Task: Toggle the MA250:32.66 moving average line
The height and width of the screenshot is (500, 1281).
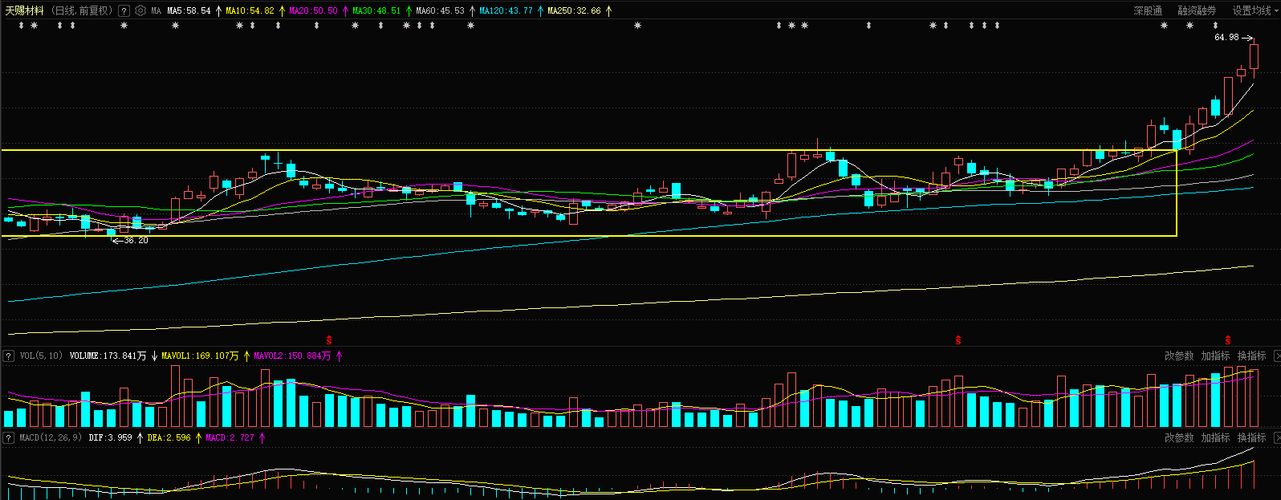Action: point(575,11)
